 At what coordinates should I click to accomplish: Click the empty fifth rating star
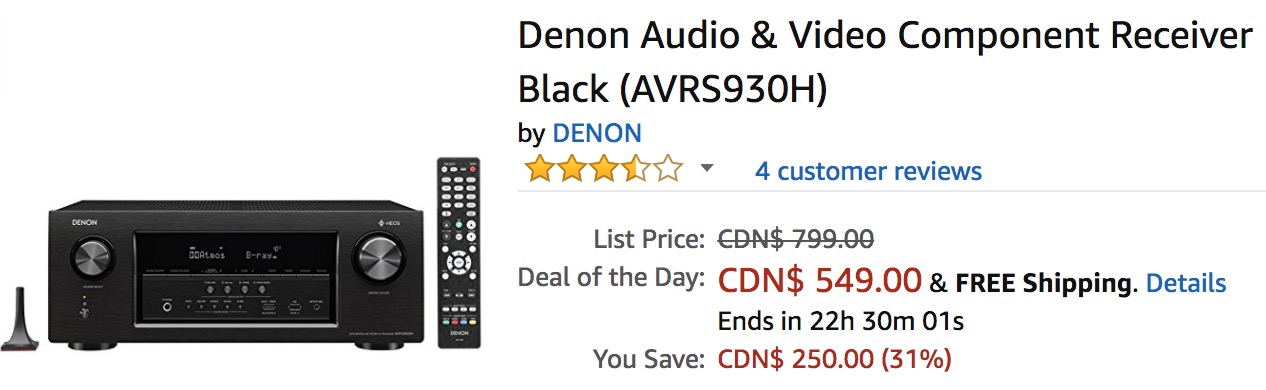[x=667, y=169]
